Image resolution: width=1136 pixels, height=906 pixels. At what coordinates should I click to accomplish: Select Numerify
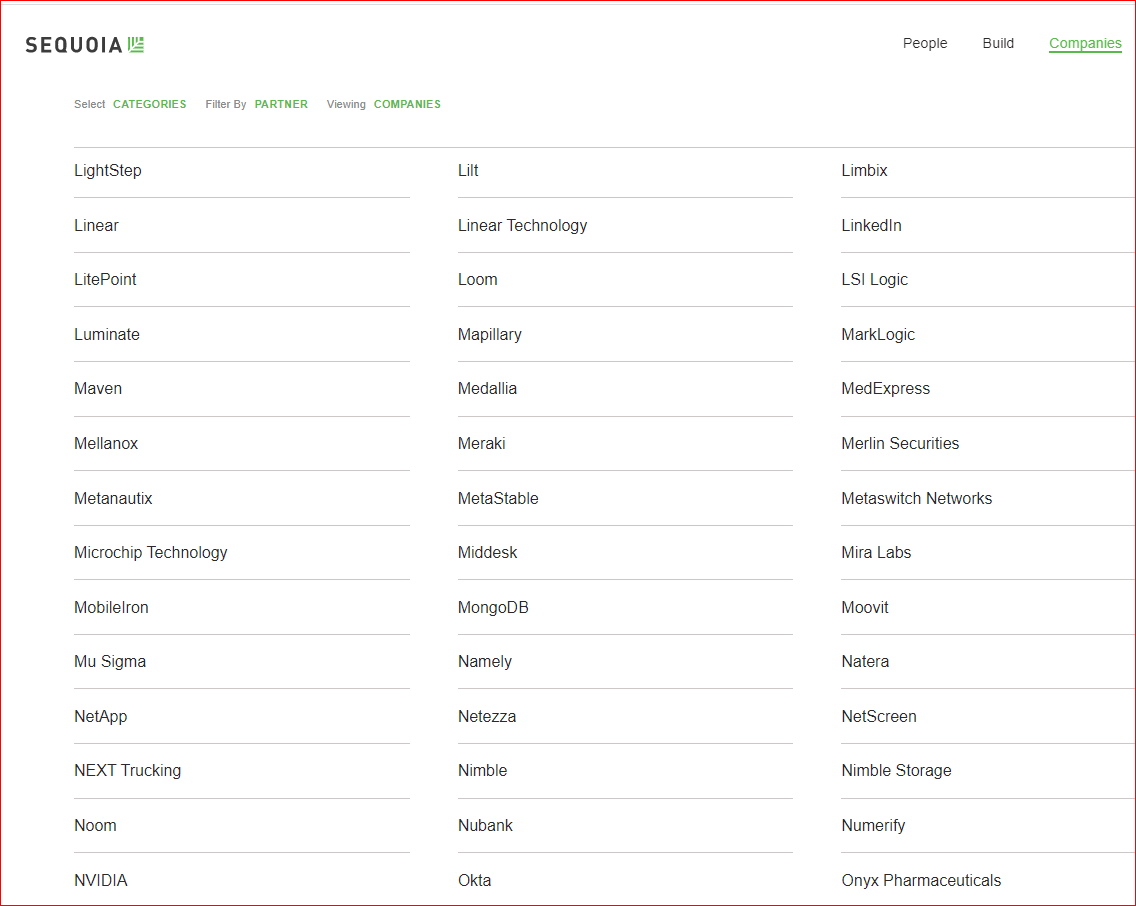tap(873, 826)
